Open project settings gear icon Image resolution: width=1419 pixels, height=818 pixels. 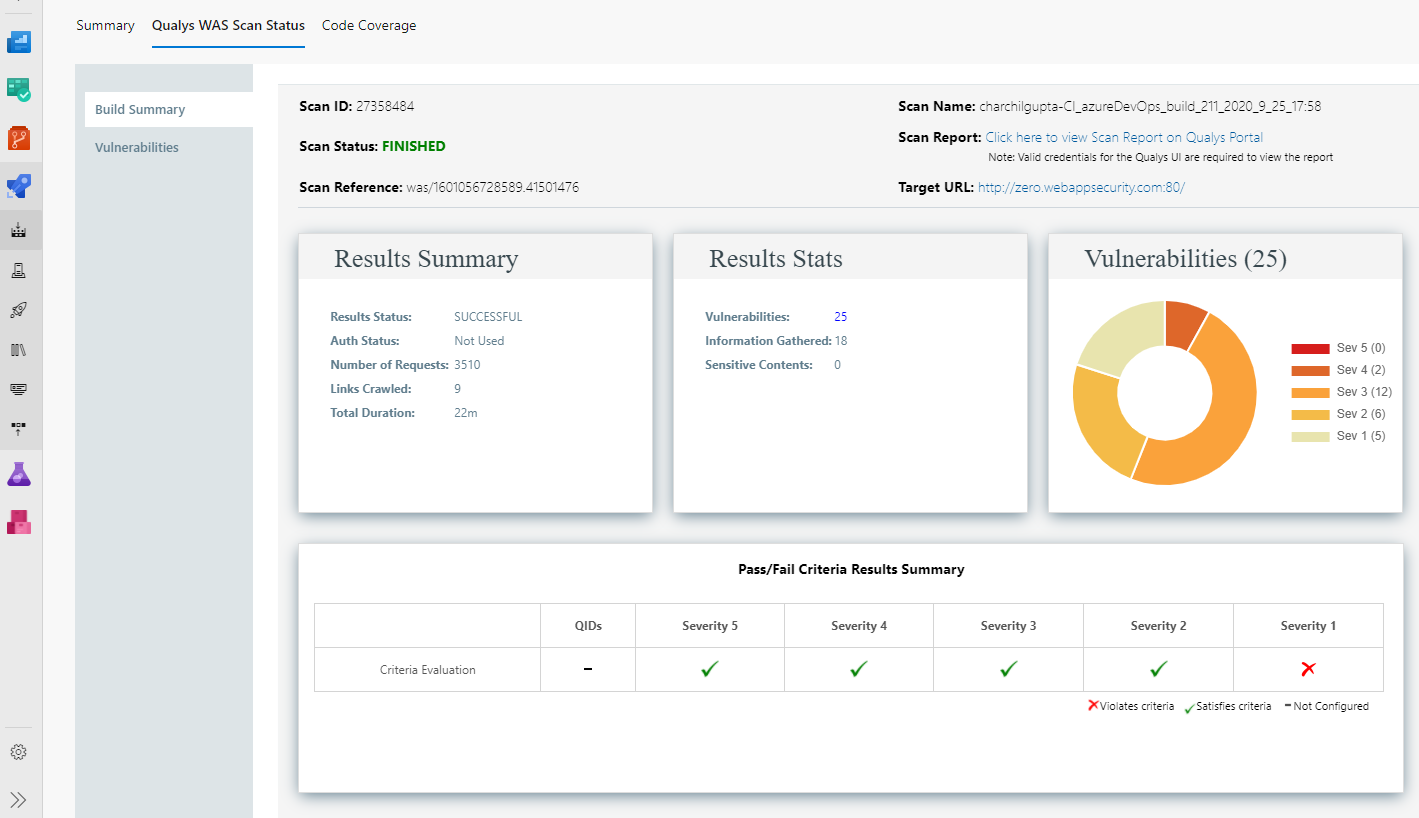(x=19, y=752)
